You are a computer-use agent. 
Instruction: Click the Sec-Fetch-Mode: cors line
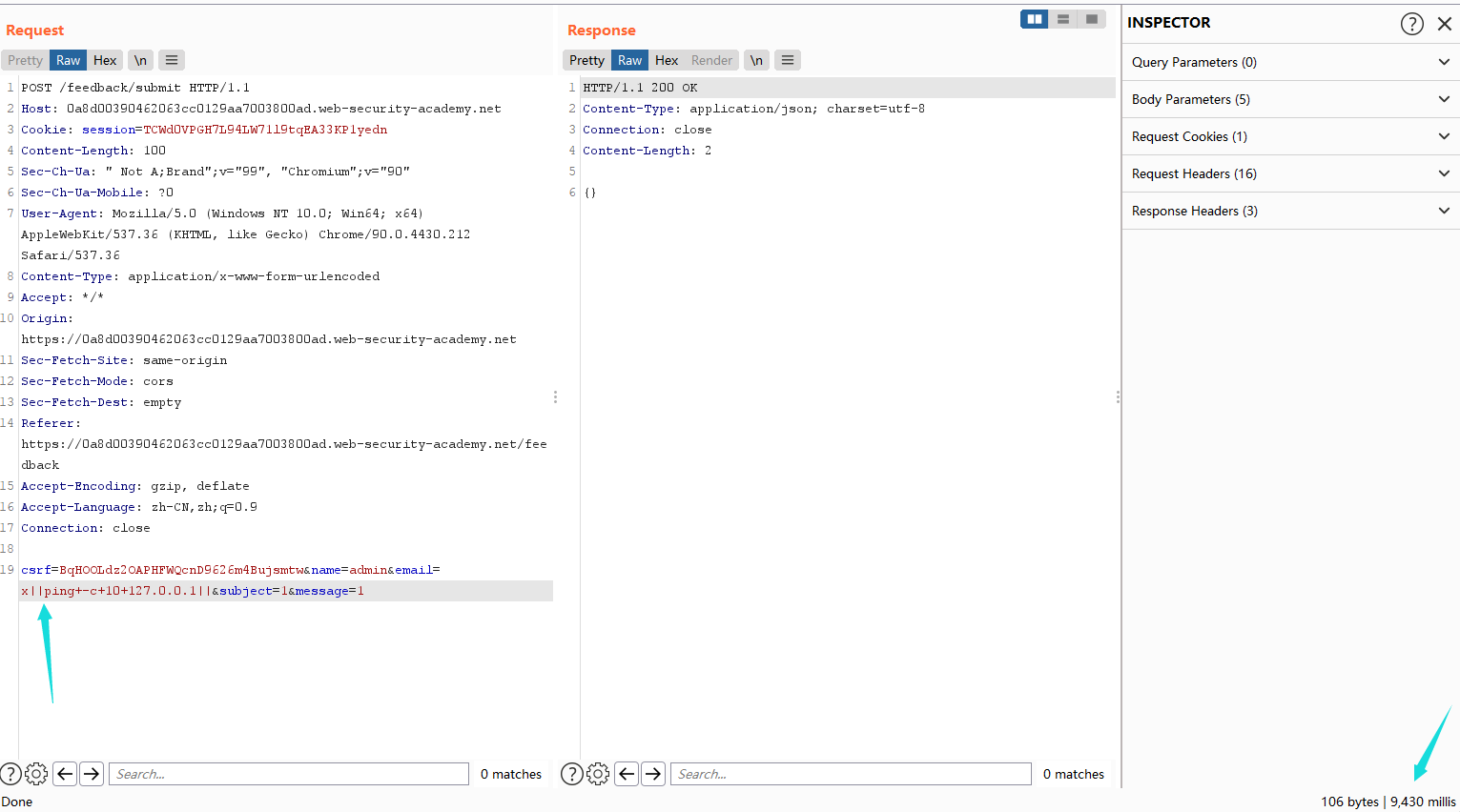pos(97,381)
